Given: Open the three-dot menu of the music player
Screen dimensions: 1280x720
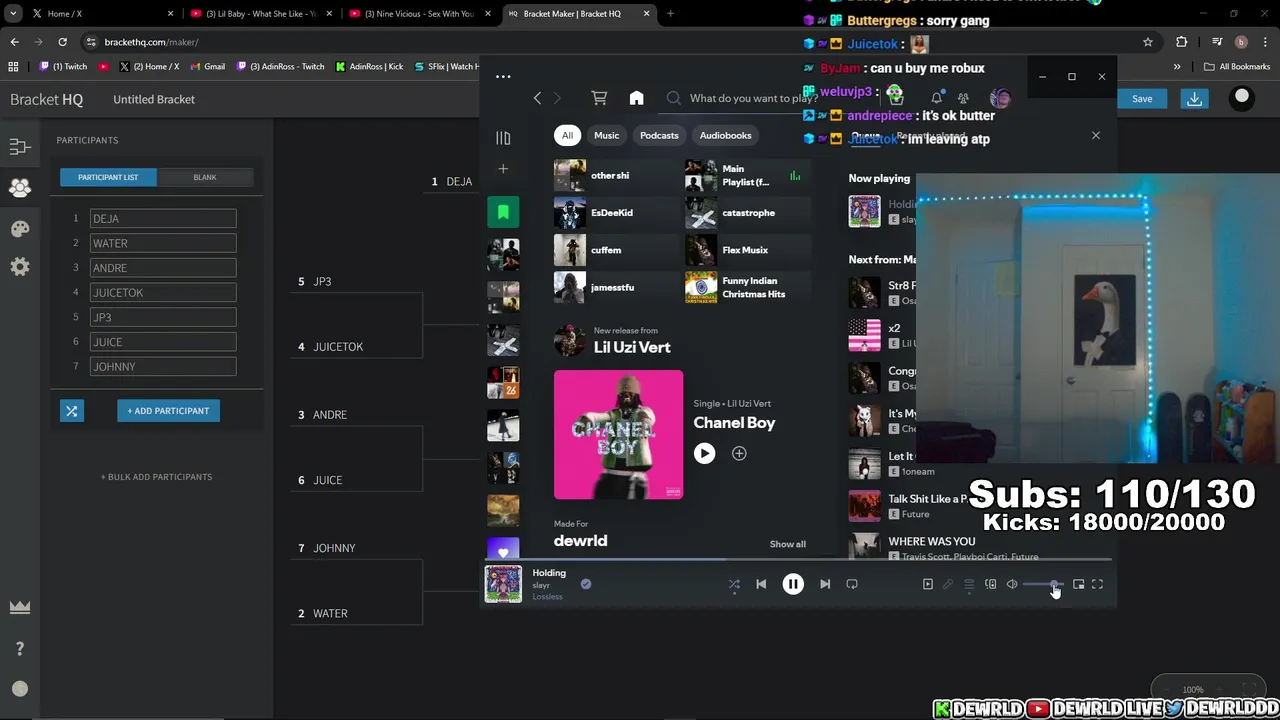Looking at the screenshot, I should [503, 76].
